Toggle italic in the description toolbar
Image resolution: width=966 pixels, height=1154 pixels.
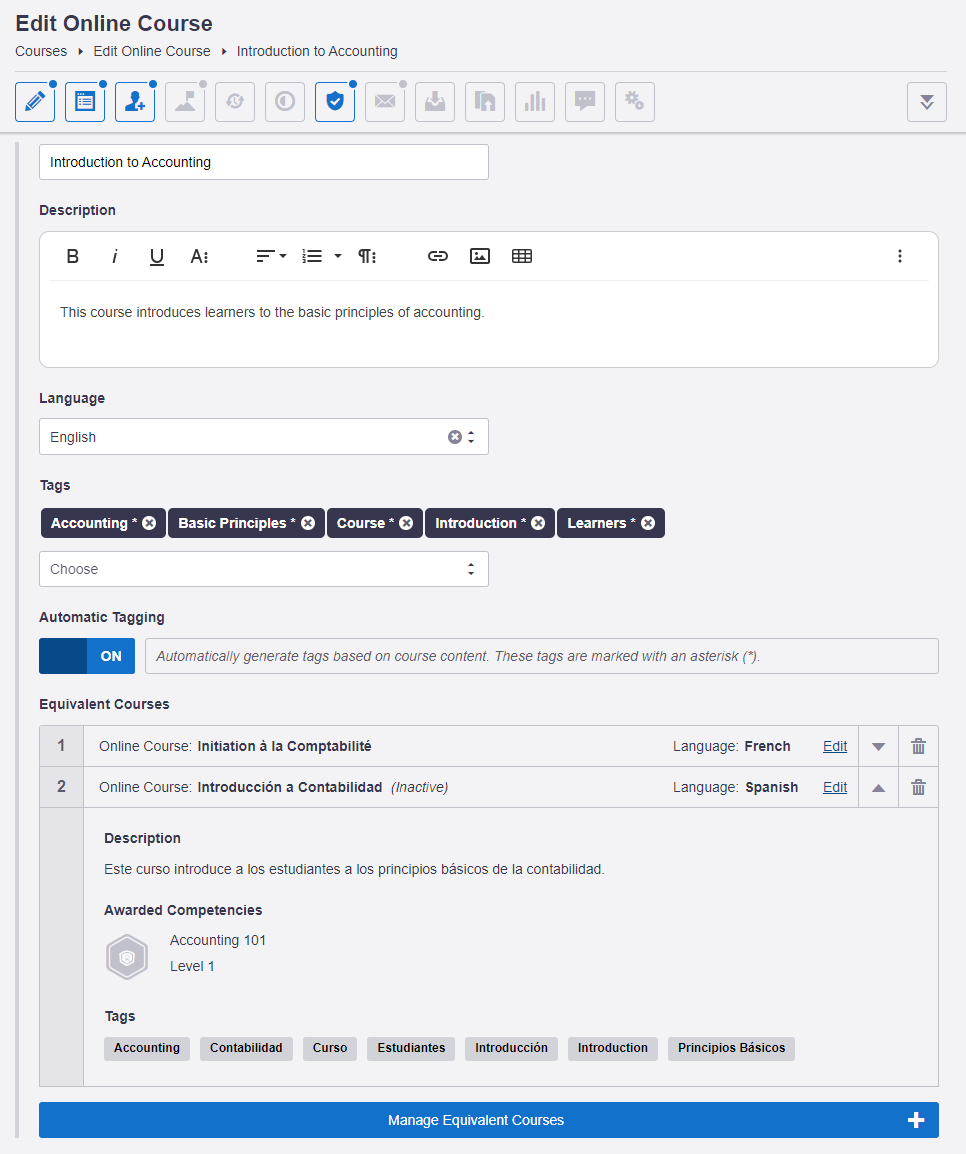coord(114,256)
